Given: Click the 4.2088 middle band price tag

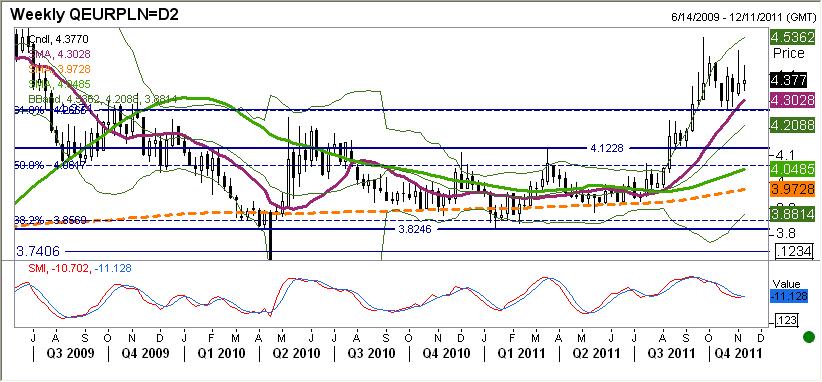Looking at the screenshot, I should (792, 125).
